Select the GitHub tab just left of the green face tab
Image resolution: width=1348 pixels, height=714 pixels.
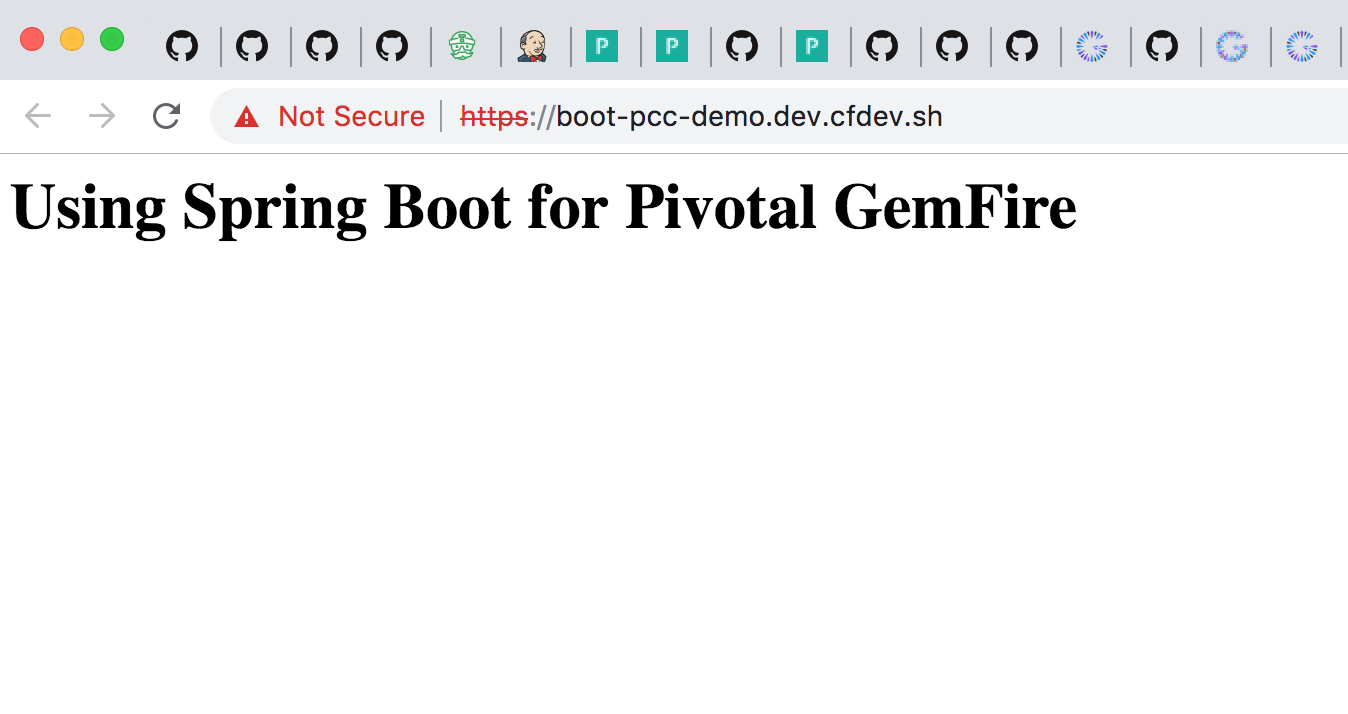392,46
